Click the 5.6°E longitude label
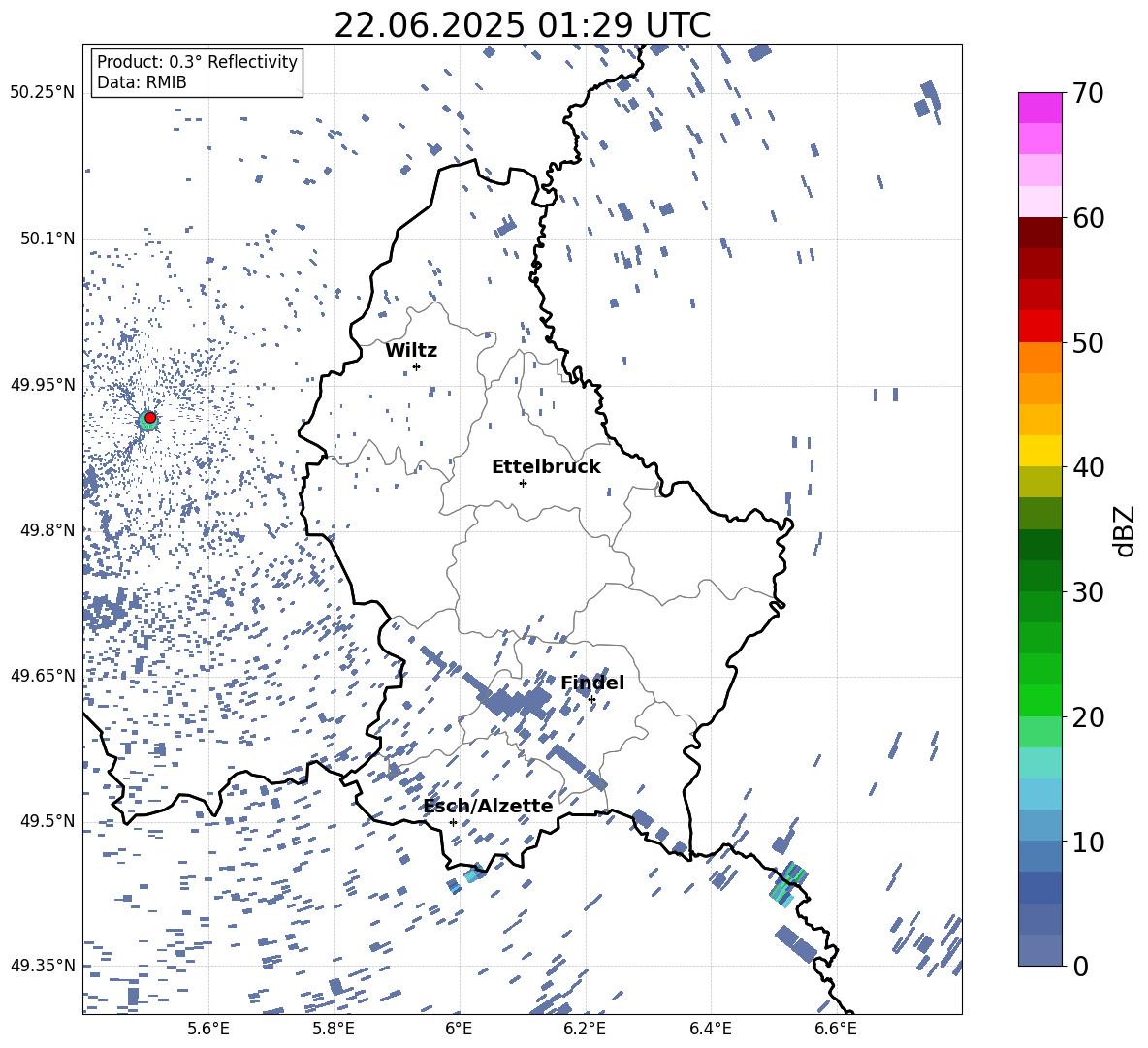 point(208,1029)
